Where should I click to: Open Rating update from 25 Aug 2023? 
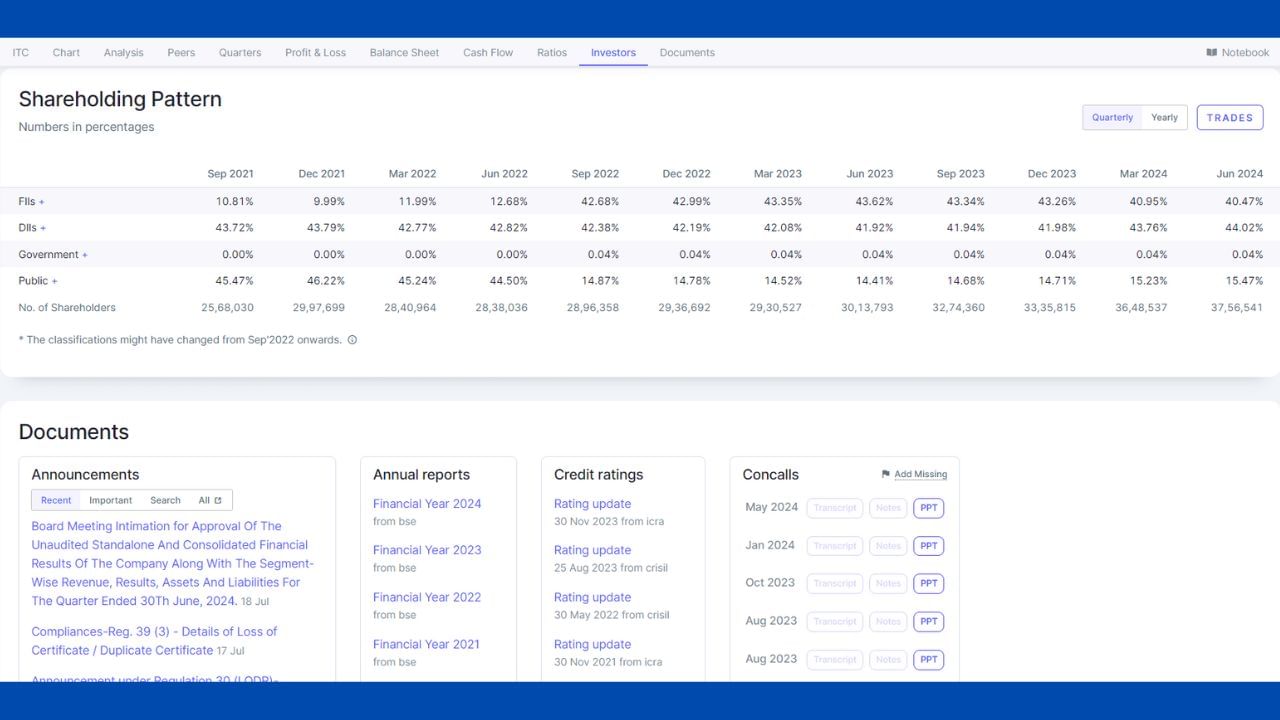click(x=592, y=550)
